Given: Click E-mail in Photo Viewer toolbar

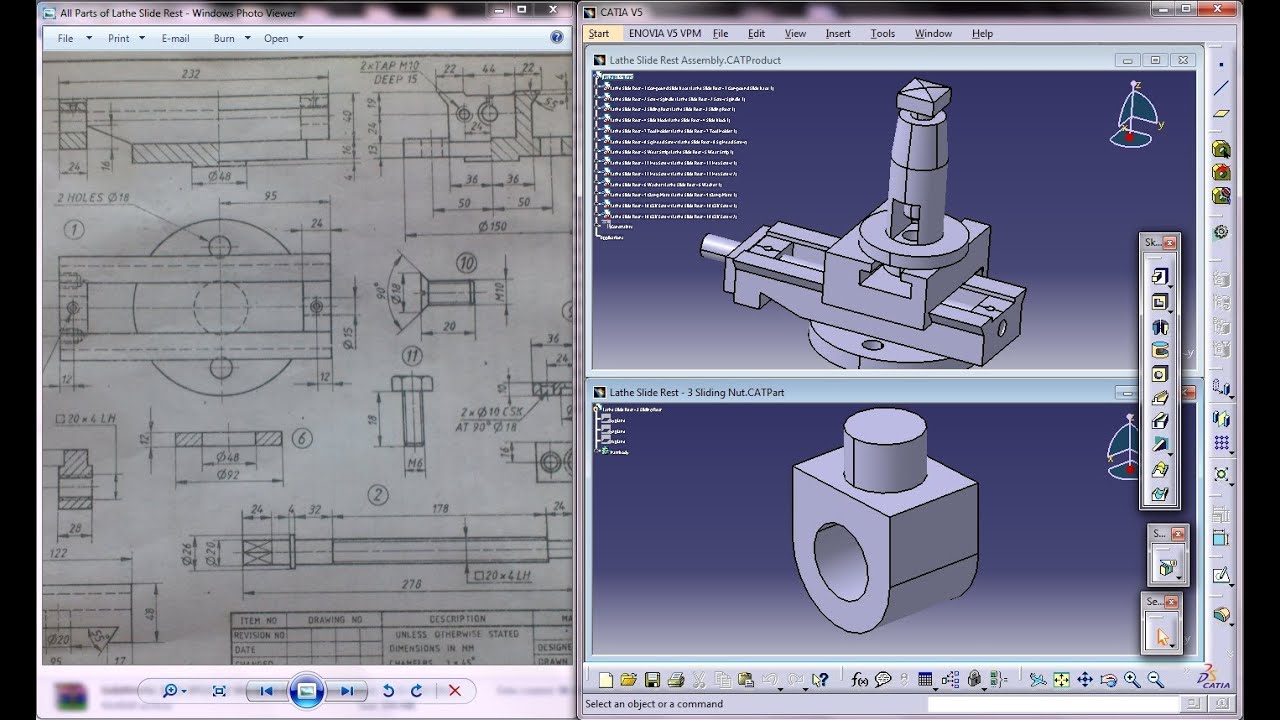Looking at the screenshot, I should point(175,38).
